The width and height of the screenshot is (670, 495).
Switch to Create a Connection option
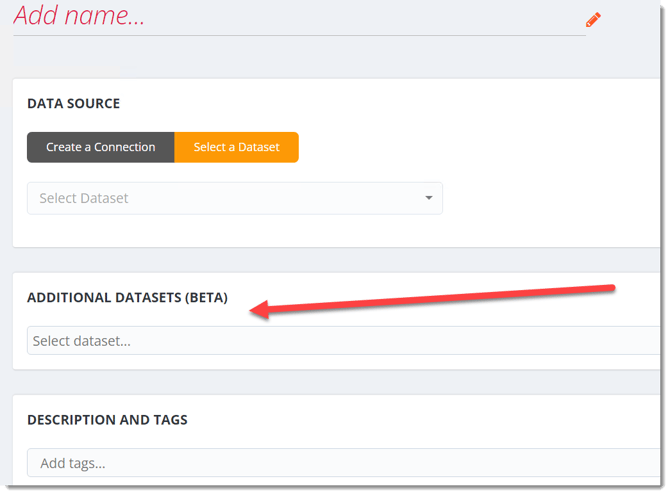tap(100, 147)
